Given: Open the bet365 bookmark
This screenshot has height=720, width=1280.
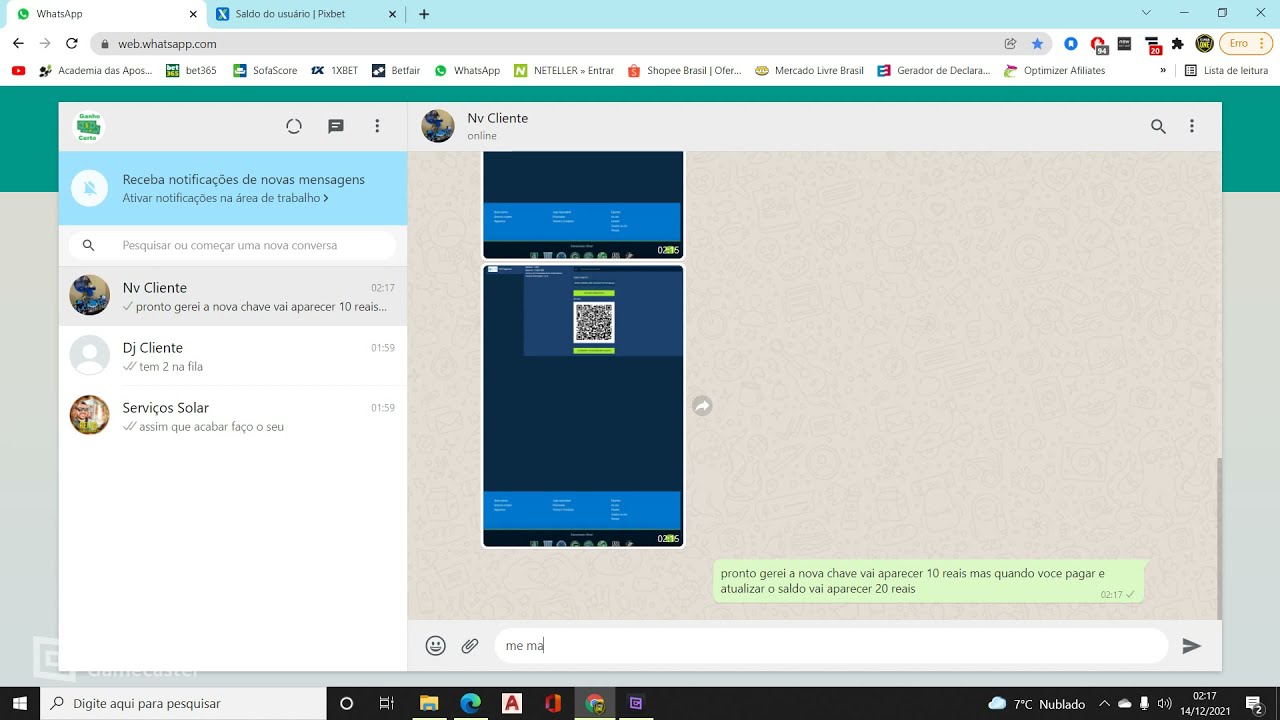Looking at the screenshot, I should 191,71.
